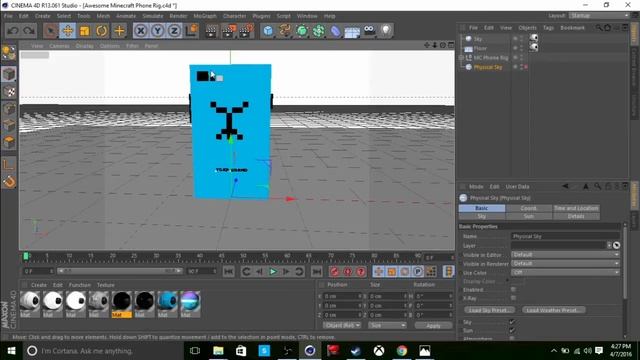The width and height of the screenshot is (640, 360).
Task: Click Render View clapperboard icon
Action: click(211, 31)
